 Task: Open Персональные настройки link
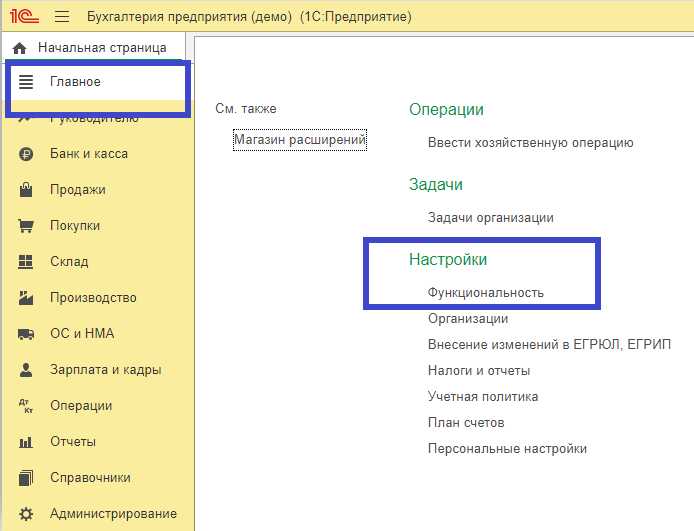click(x=507, y=449)
